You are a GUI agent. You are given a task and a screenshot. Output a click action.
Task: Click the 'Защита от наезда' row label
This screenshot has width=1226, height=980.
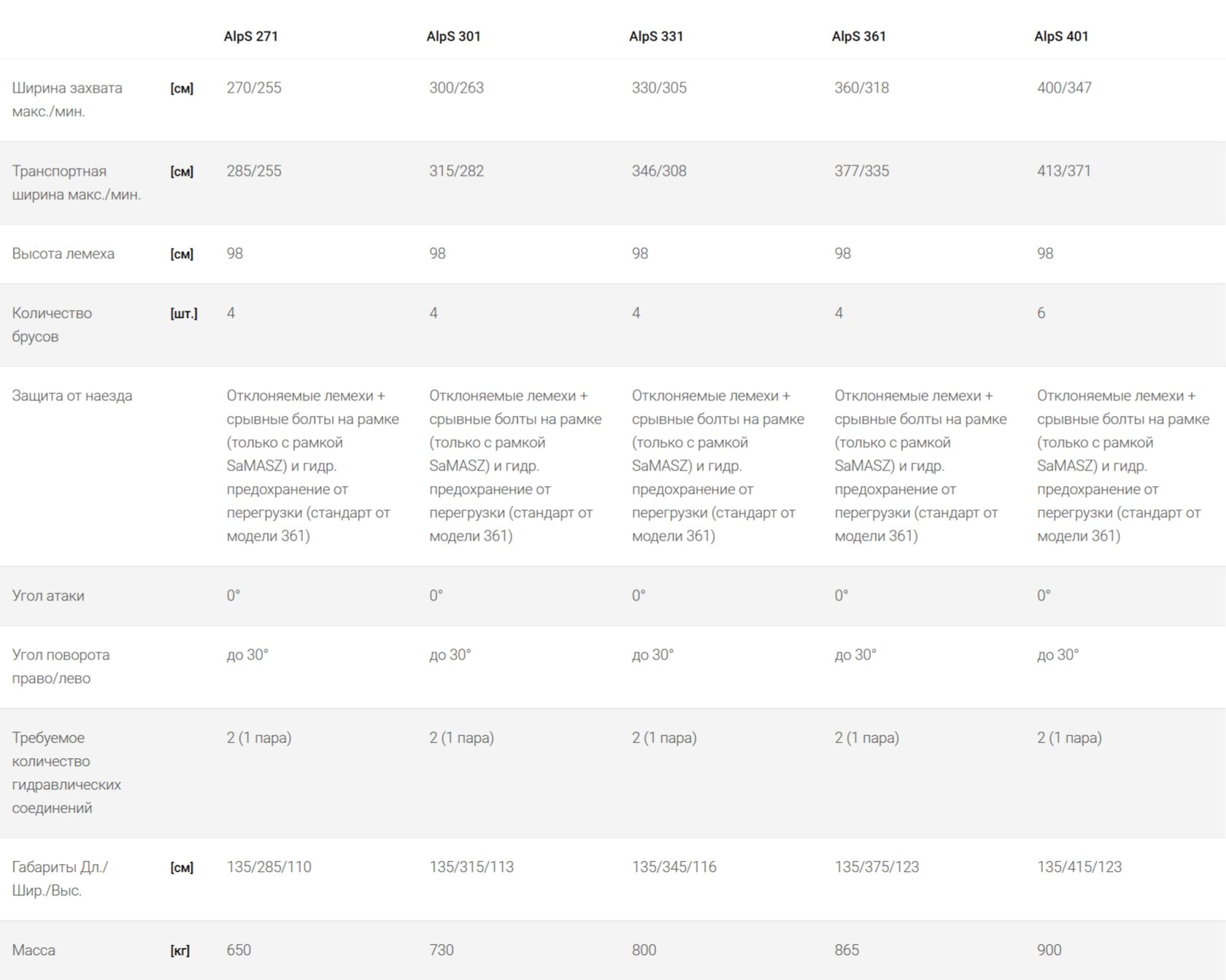[x=72, y=396]
